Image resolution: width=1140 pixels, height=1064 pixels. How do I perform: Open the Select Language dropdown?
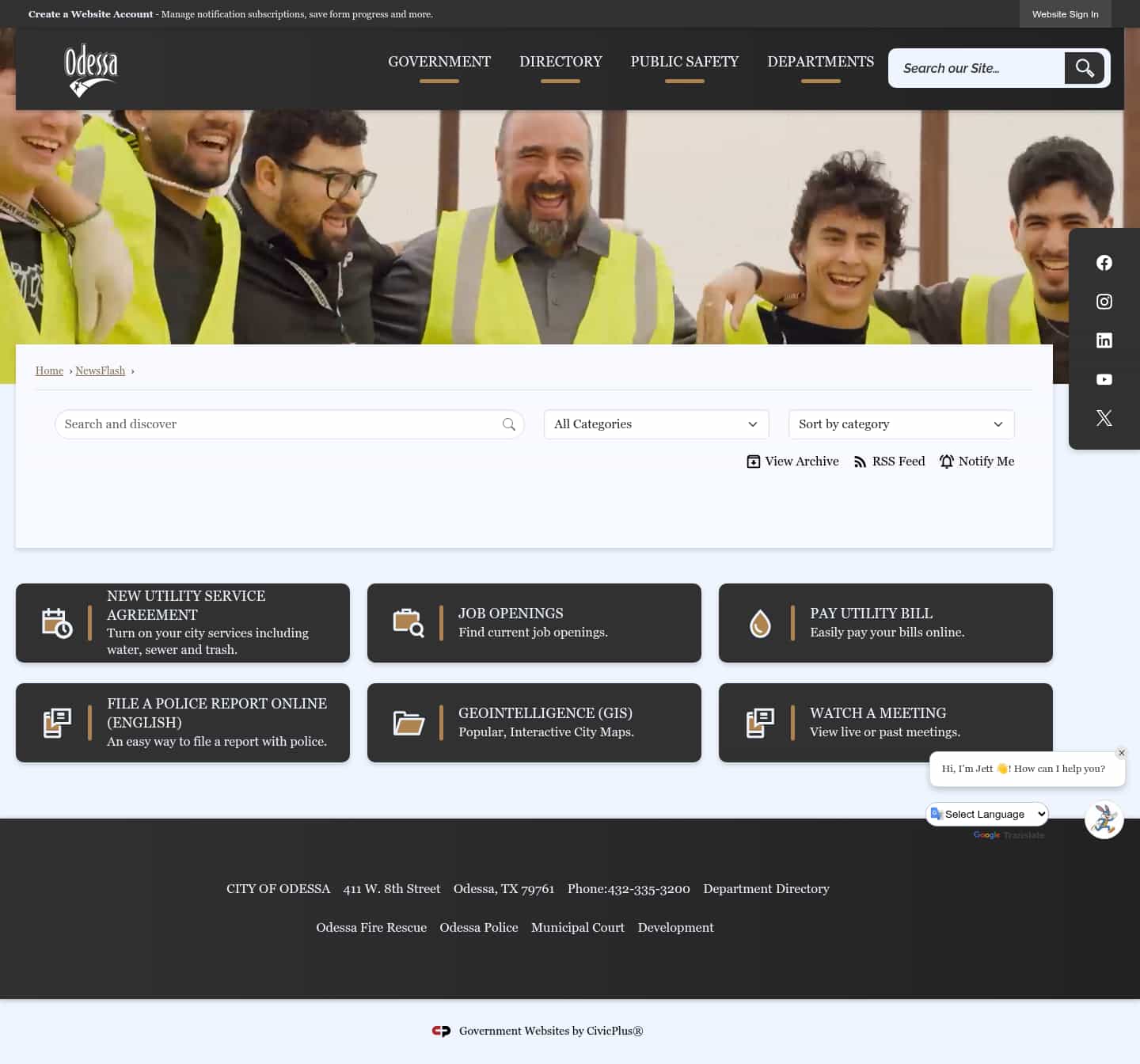987,814
